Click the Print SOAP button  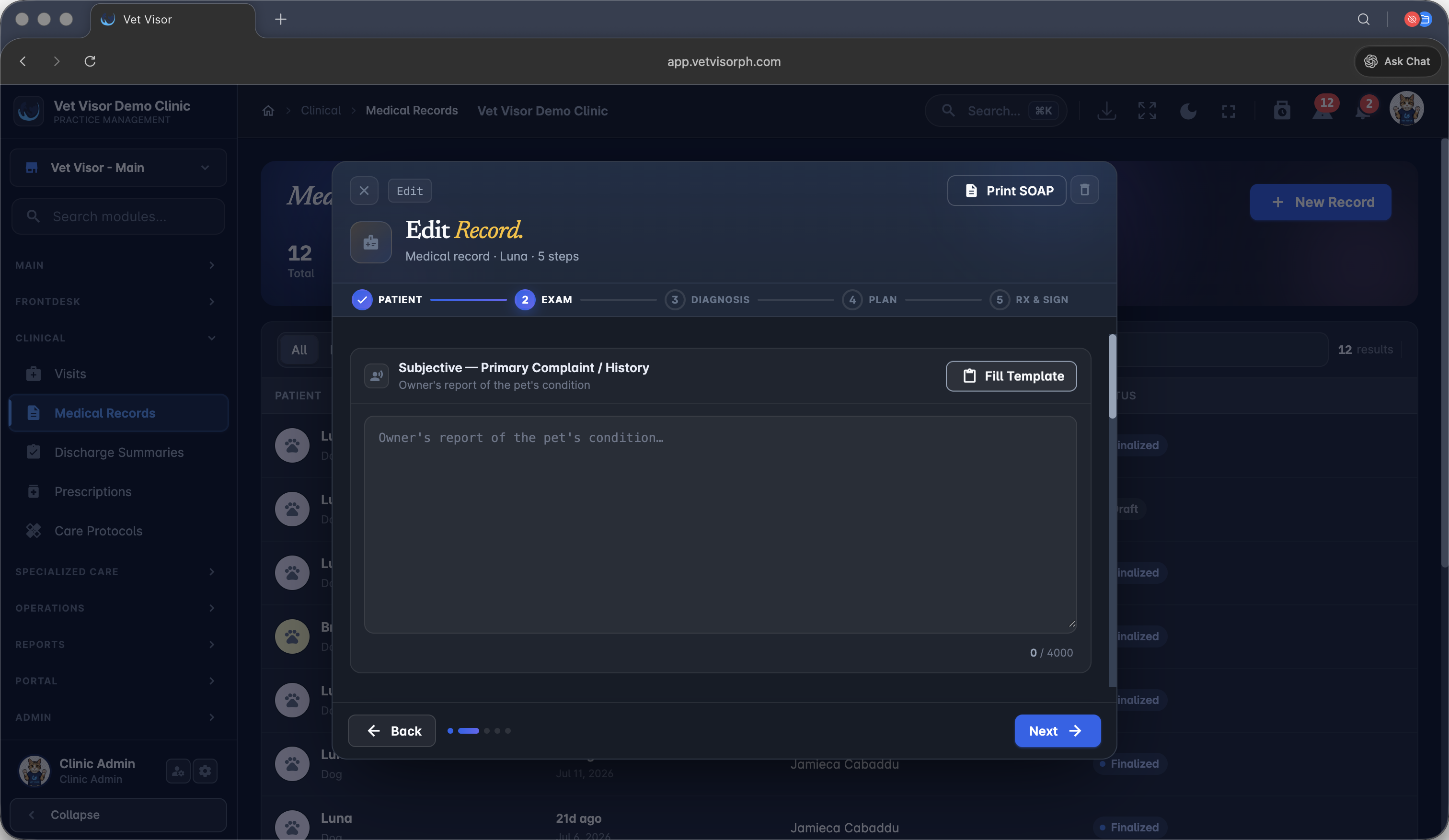(x=1006, y=191)
